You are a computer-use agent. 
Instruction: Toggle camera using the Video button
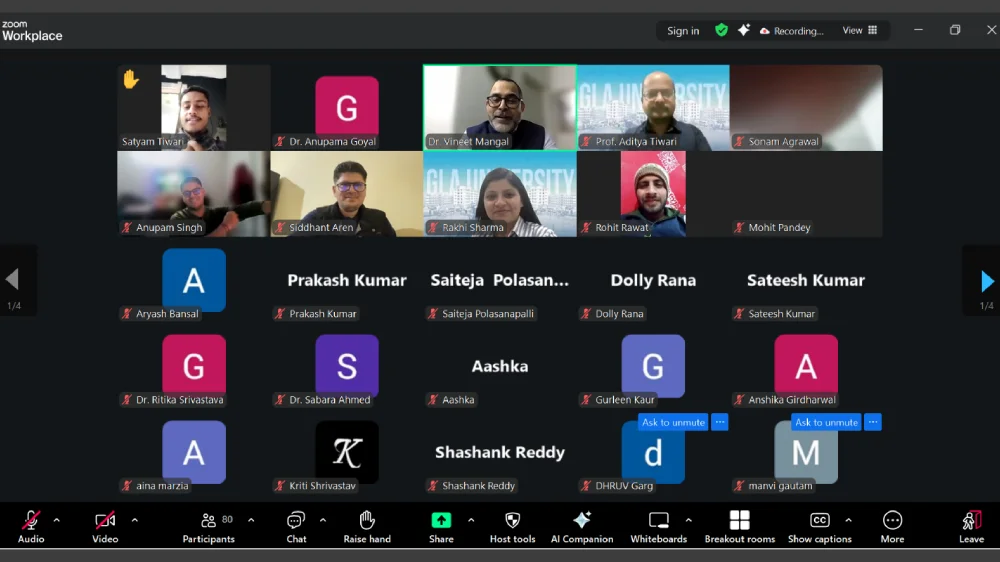click(x=105, y=526)
